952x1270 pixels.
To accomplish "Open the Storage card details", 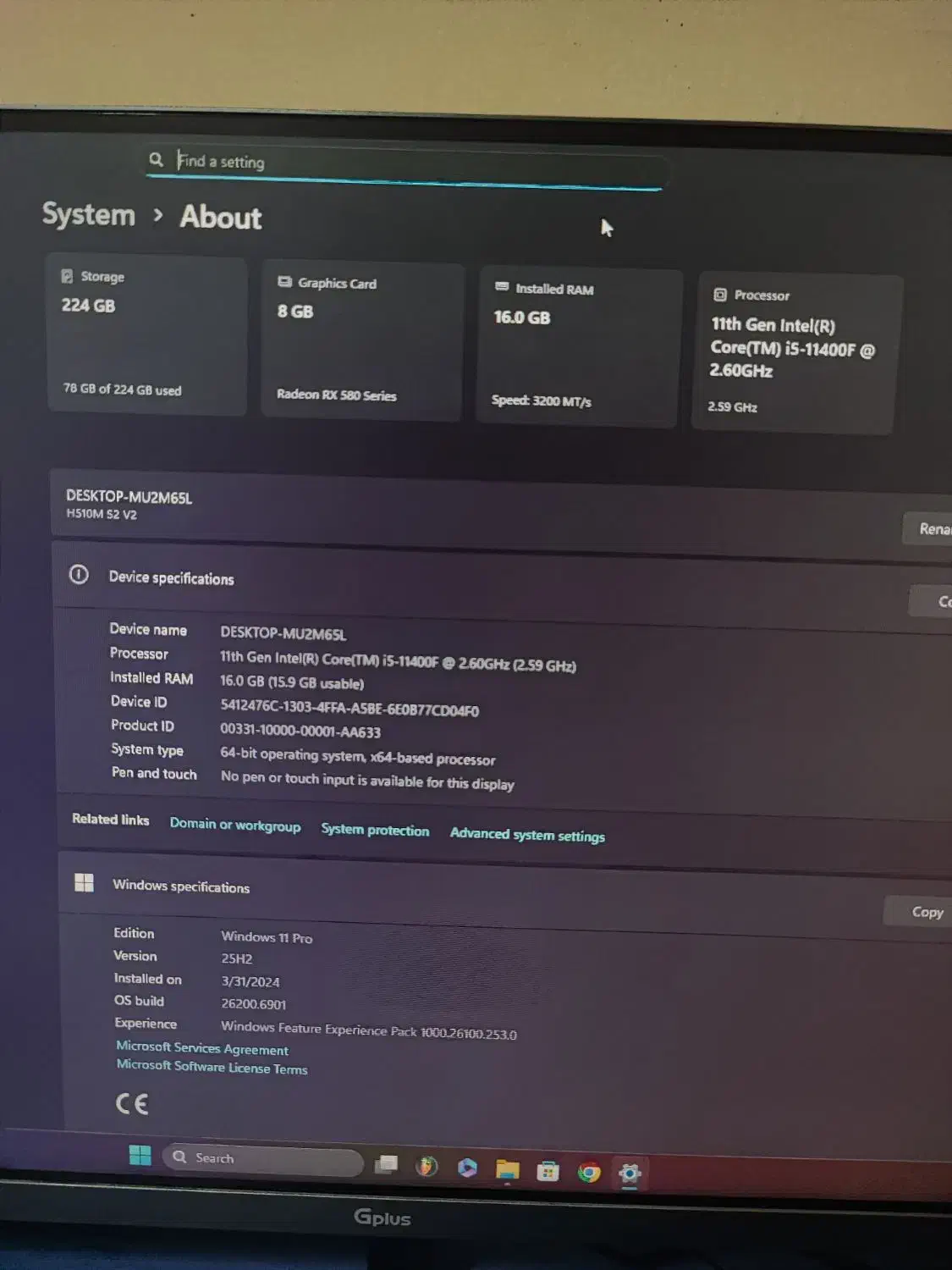I will click(x=146, y=334).
